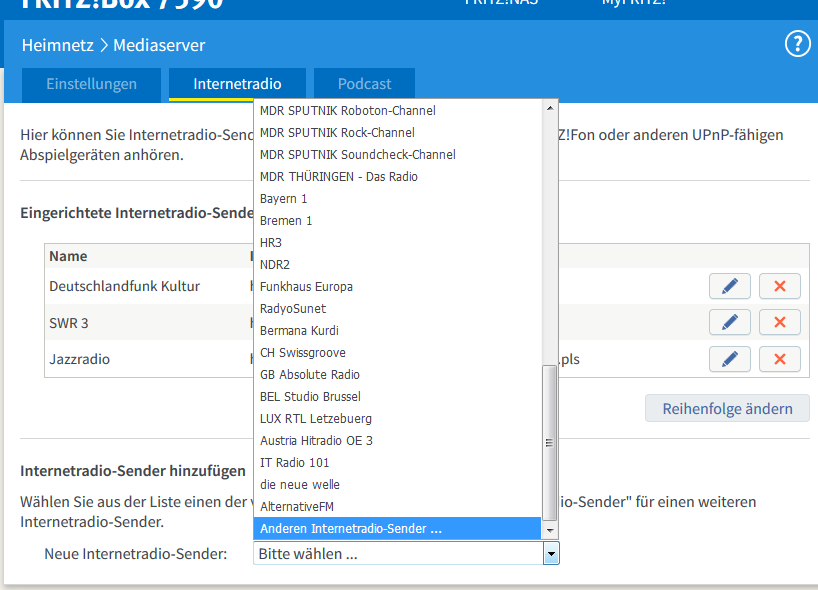The height and width of the screenshot is (590, 818).
Task: Delete the Deutschlandfunk Kultur station
Action: click(779, 286)
